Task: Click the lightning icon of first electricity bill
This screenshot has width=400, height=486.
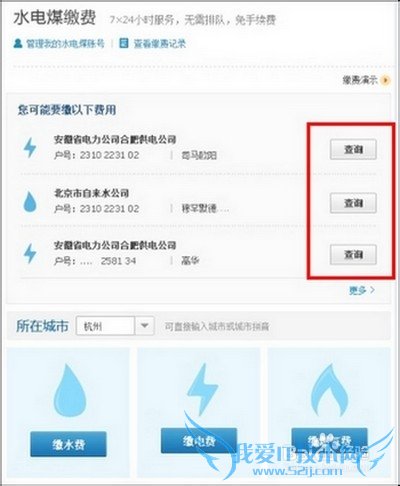Action: 30,147
